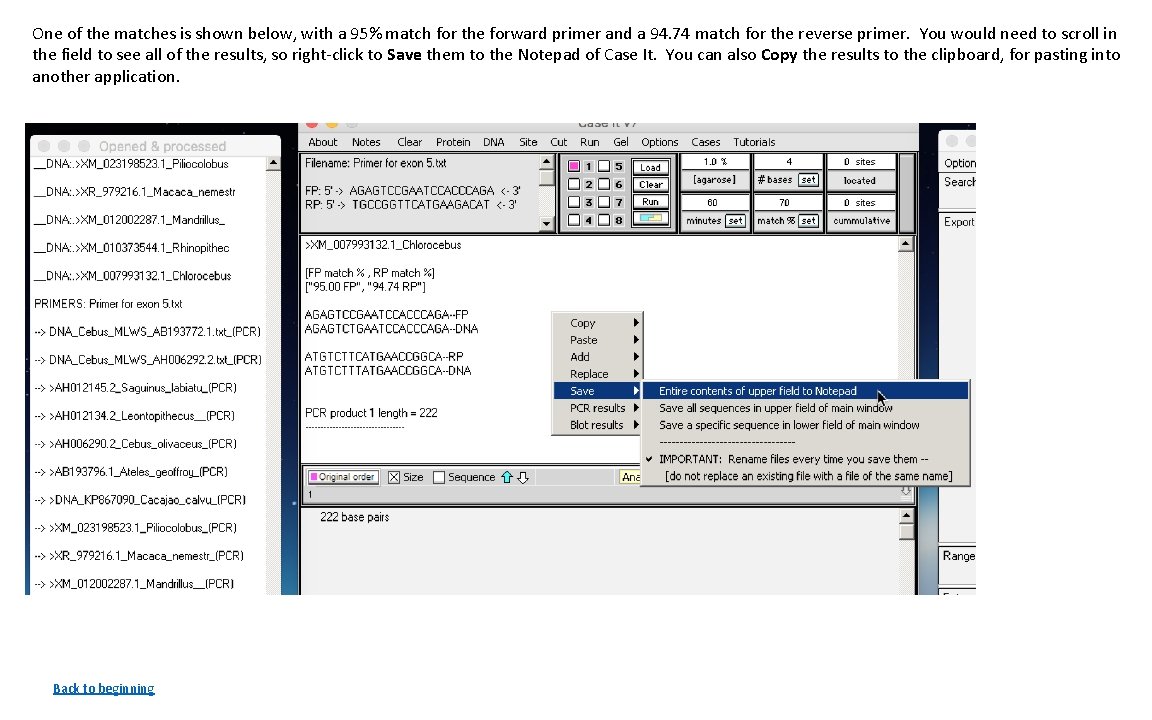Check the lane 8 checkbox
The height and width of the screenshot is (720, 1152).
pos(603,220)
